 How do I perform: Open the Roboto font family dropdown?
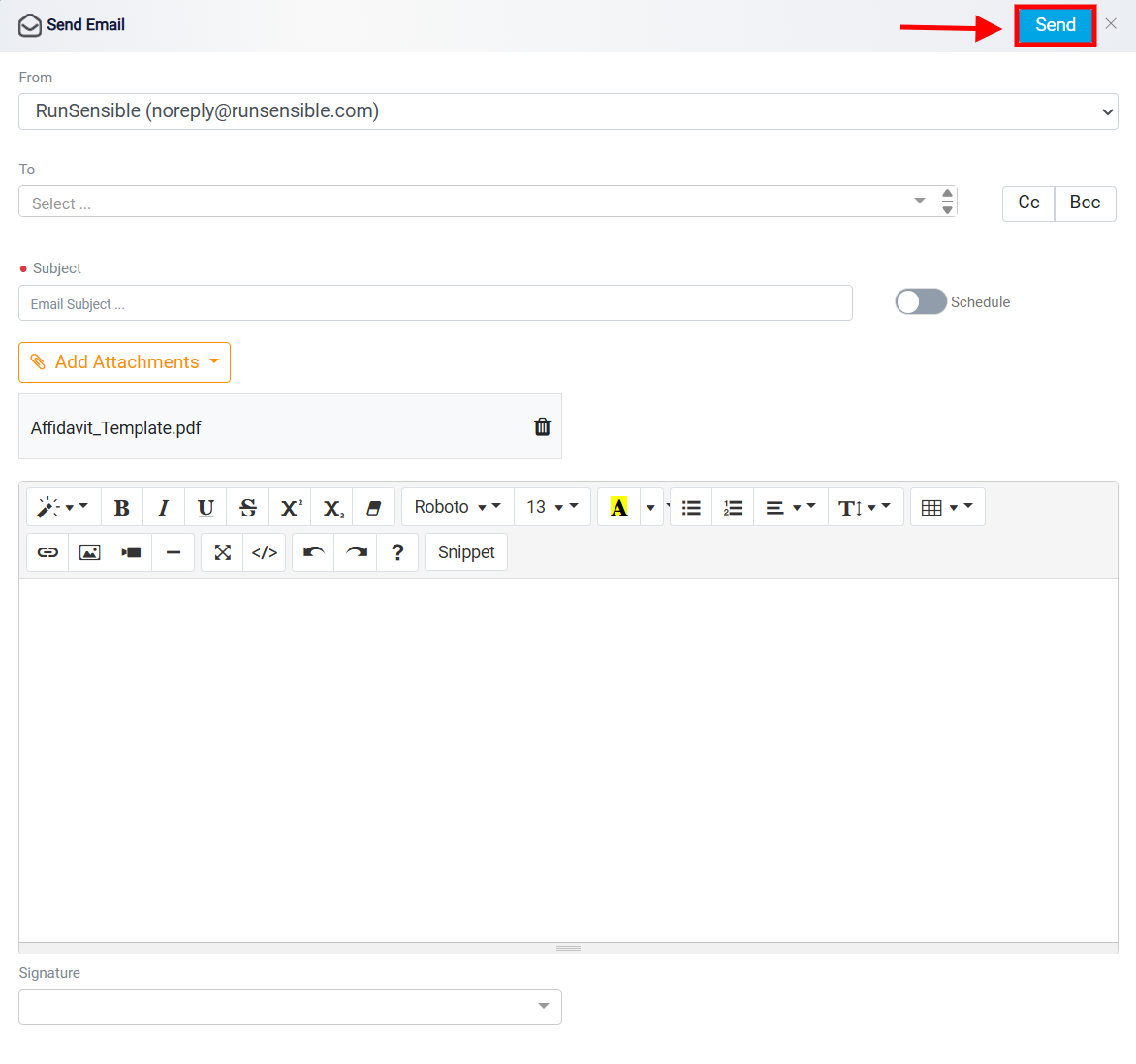[x=458, y=507]
